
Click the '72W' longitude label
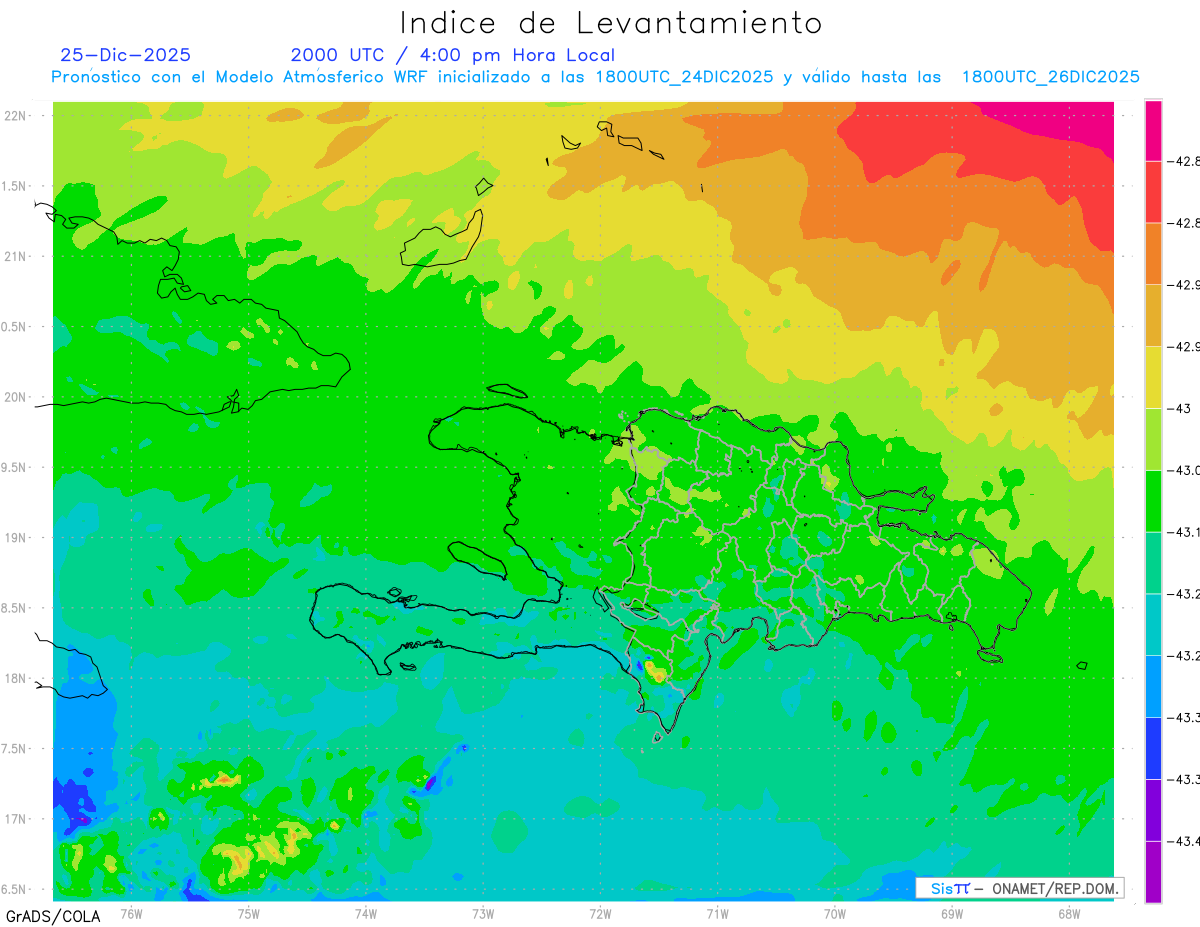pos(600,913)
